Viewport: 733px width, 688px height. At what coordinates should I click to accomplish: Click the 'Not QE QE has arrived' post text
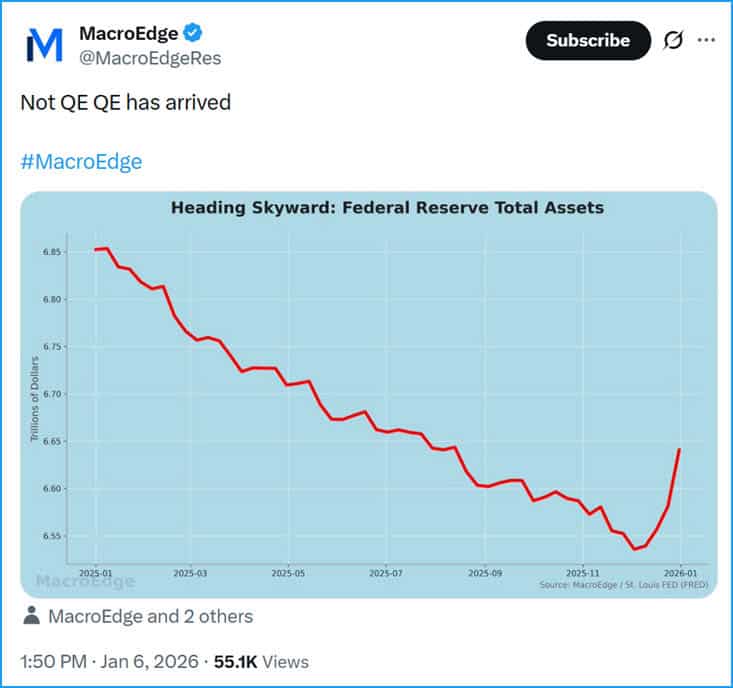(125, 102)
